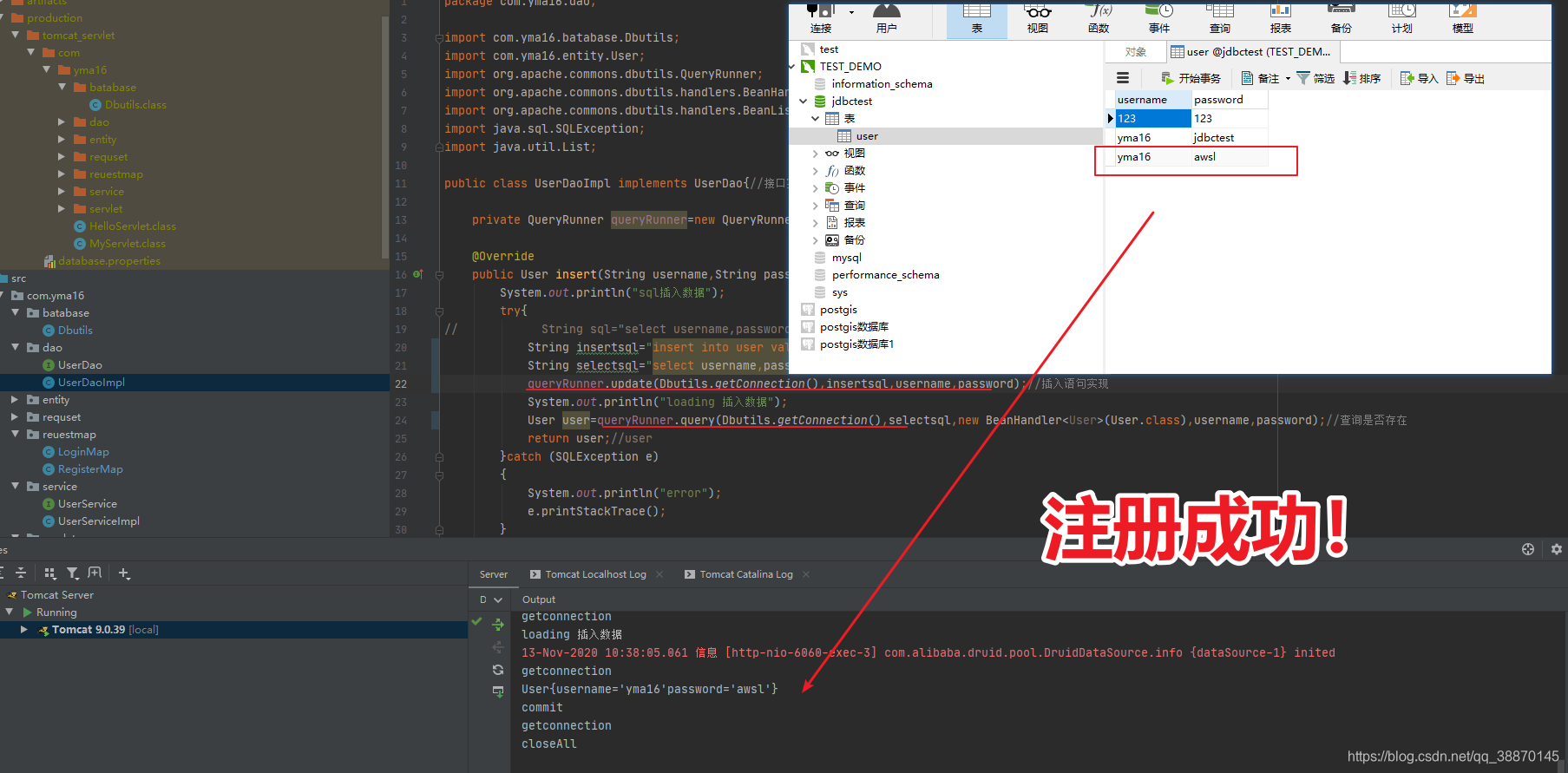The image size is (1568, 773).
Task: Open RegisterMap in the project tree
Action: click(90, 469)
